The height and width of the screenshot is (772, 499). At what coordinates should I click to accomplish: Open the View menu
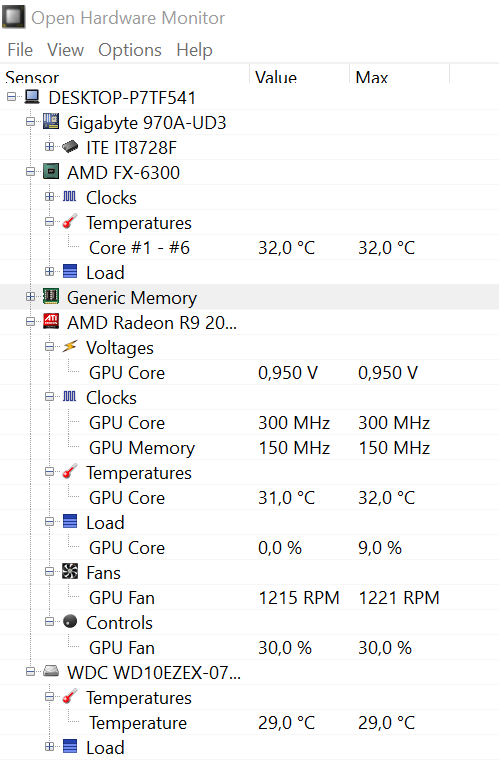tap(65, 50)
